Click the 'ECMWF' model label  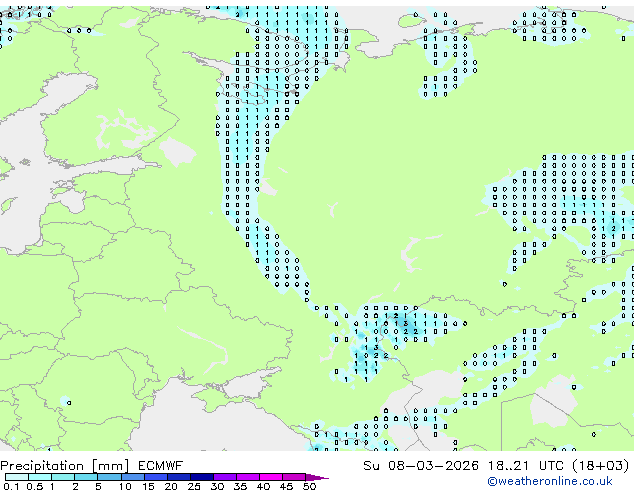pos(161,466)
